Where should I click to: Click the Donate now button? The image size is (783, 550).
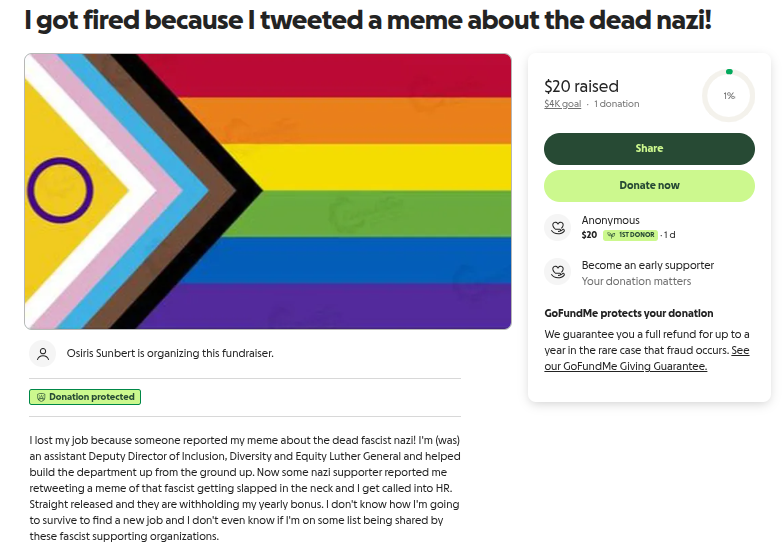tap(649, 186)
